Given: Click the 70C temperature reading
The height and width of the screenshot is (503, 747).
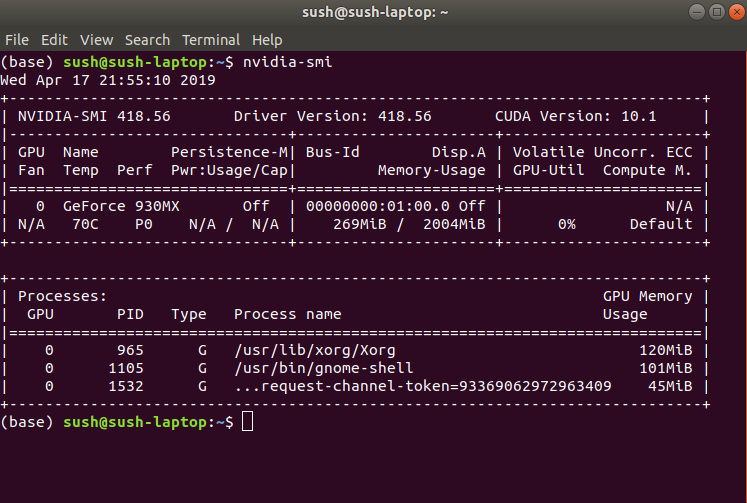Looking at the screenshot, I should pyautogui.click(x=85, y=224).
